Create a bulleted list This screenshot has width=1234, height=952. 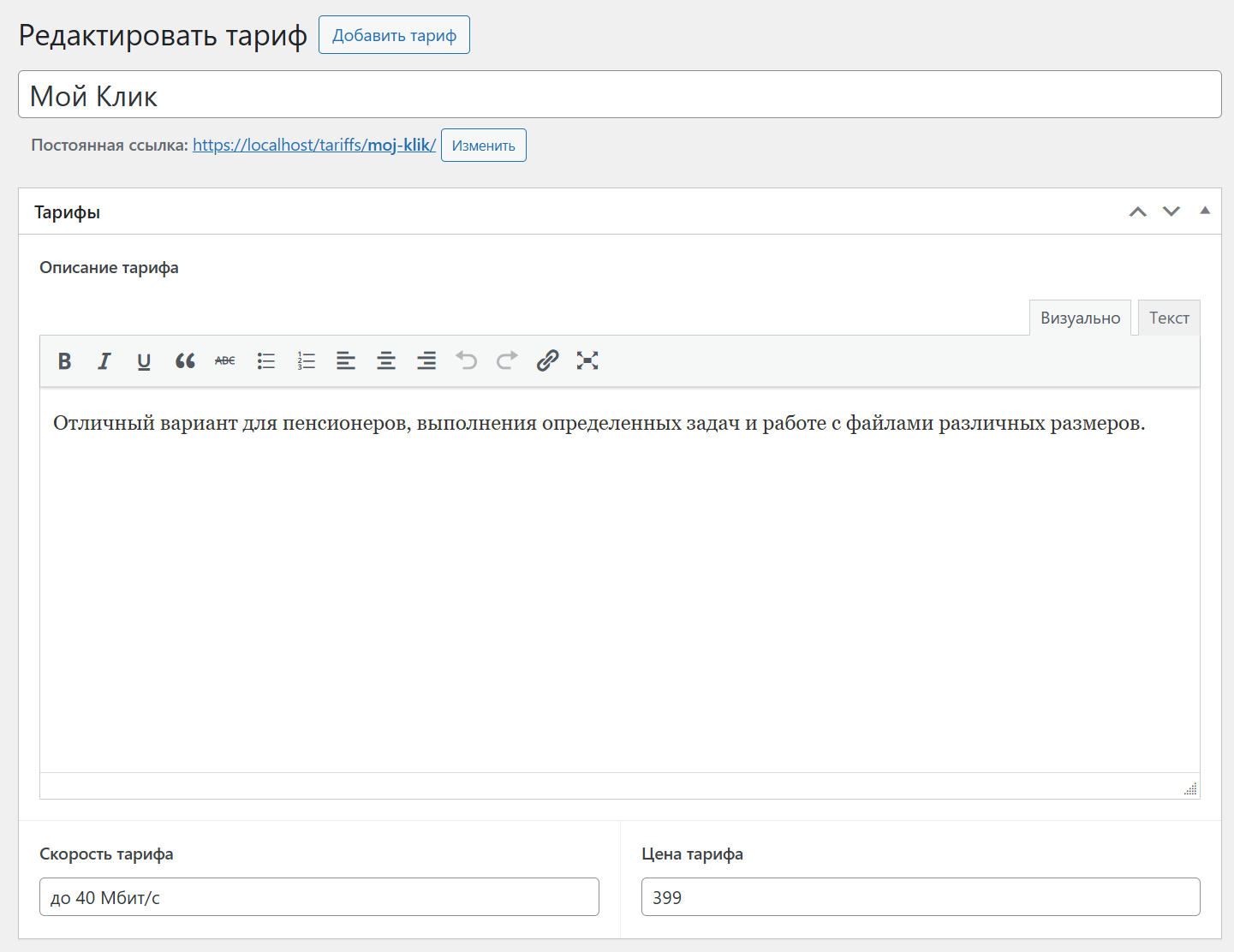pyautogui.click(x=266, y=361)
